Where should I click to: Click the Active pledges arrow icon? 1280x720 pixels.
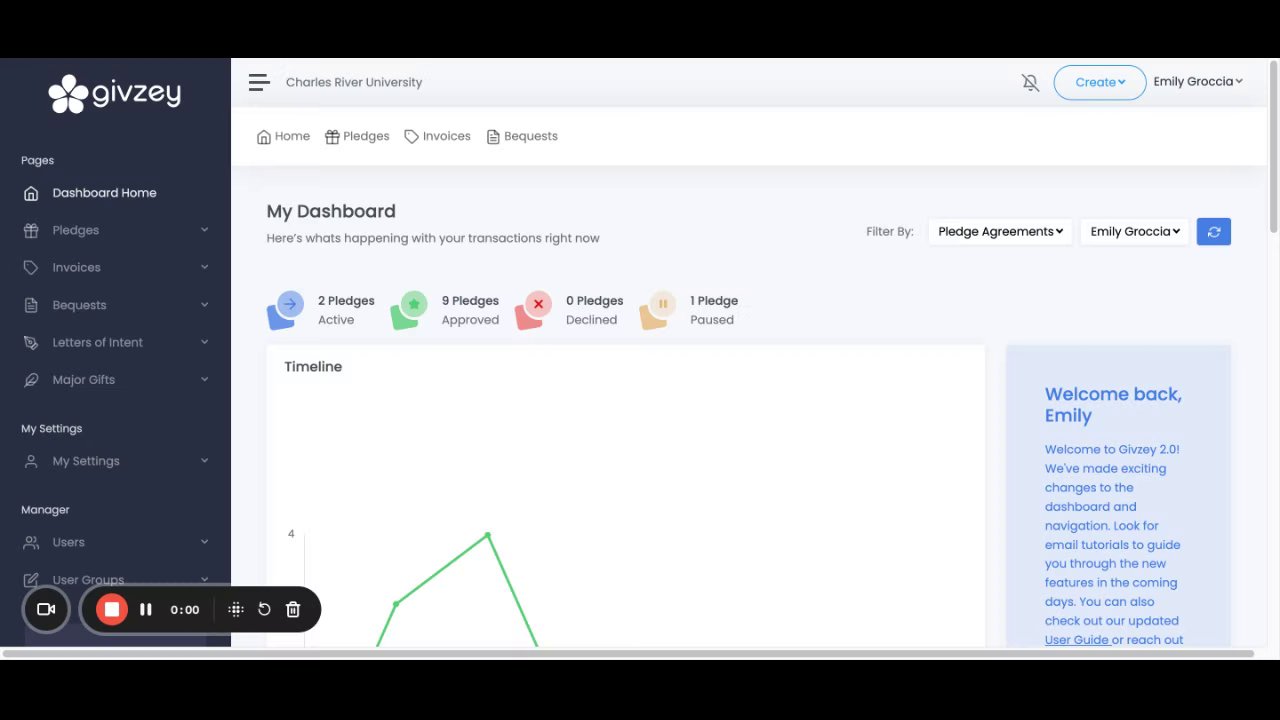coord(286,309)
